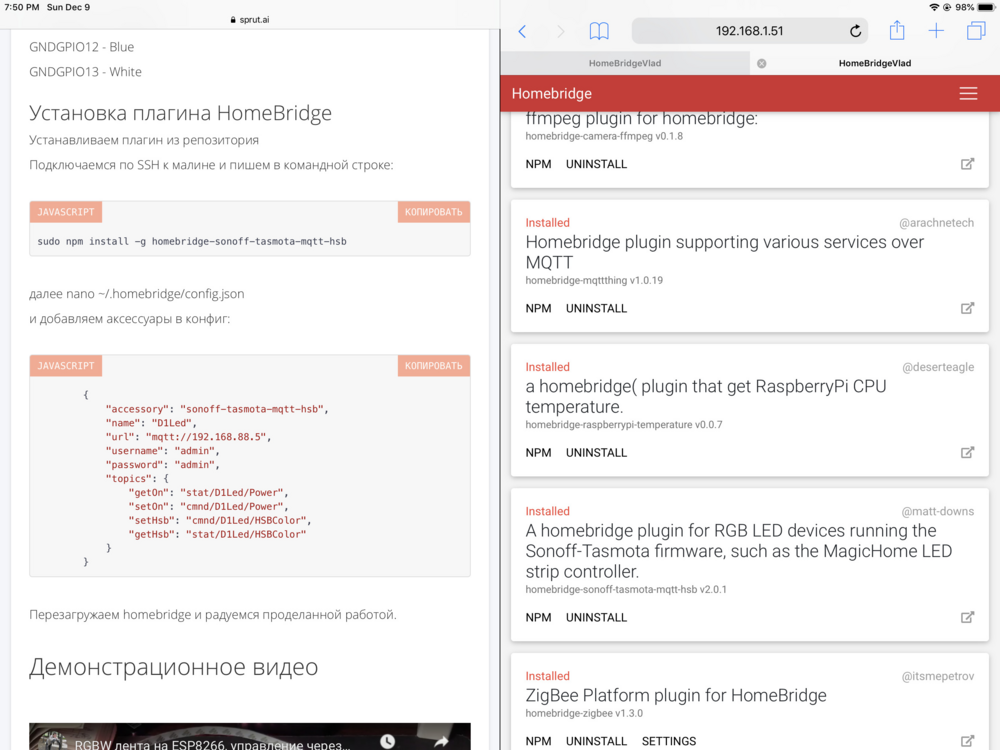Switch to the inactive HomeBridgeVlad tab
This screenshot has height=750, width=1000.
(624, 63)
